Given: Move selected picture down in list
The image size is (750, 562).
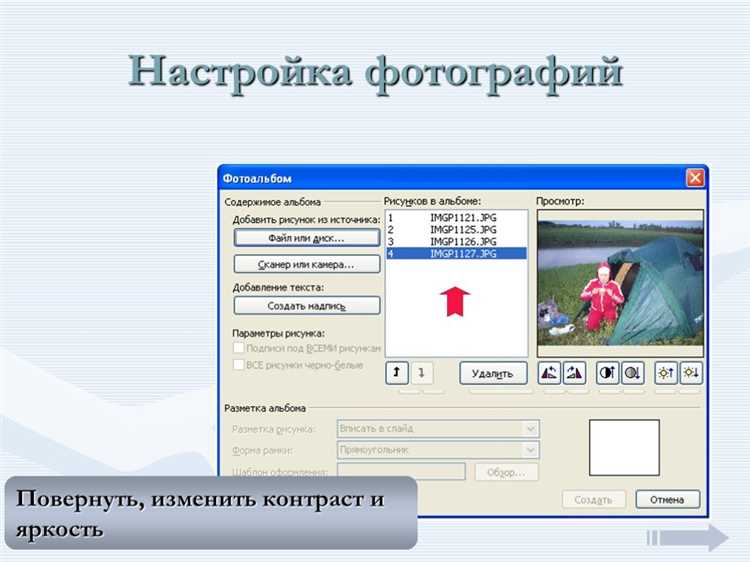Looking at the screenshot, I should pos(421,373).
